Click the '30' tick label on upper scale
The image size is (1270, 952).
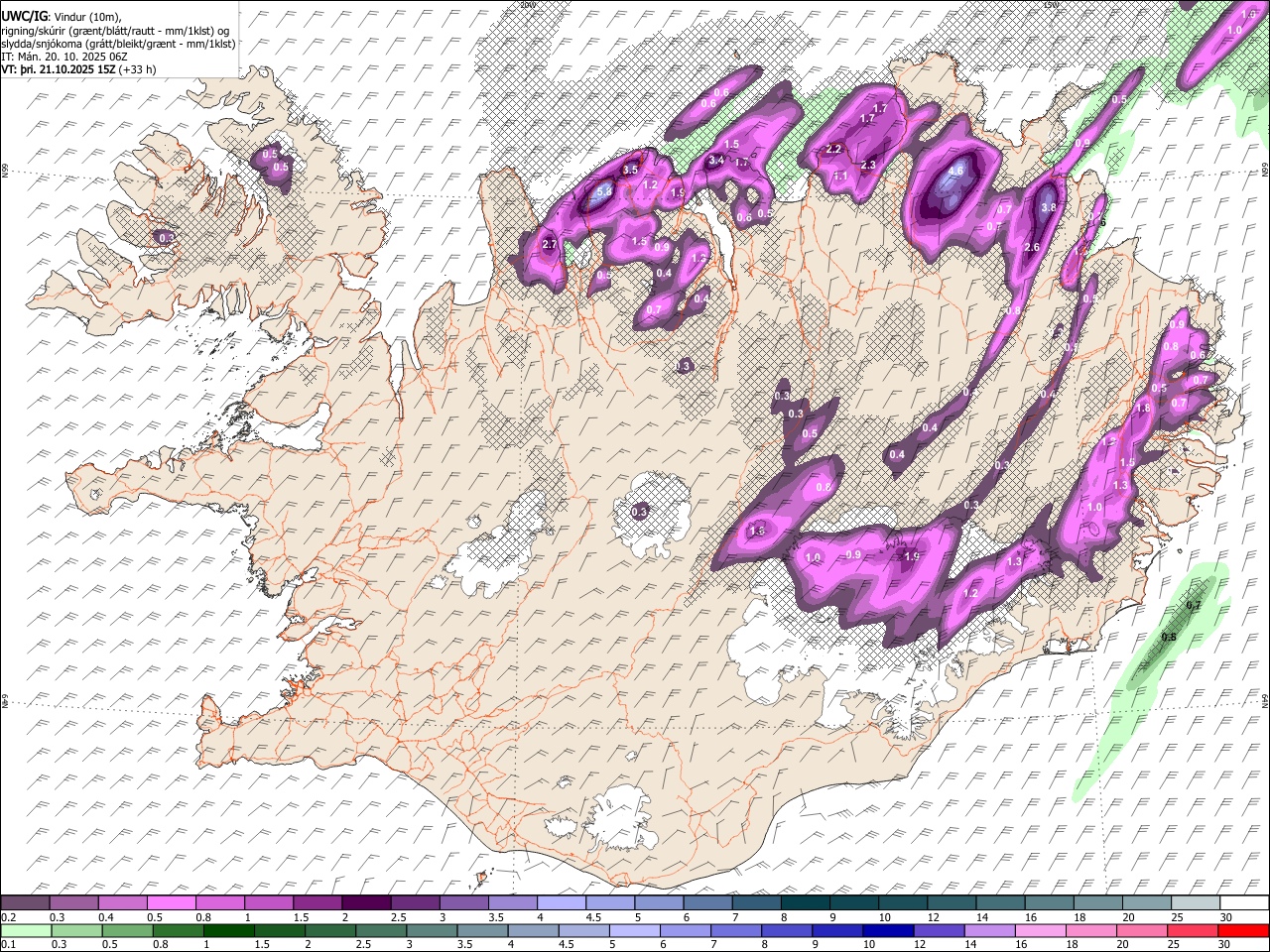1226,917
